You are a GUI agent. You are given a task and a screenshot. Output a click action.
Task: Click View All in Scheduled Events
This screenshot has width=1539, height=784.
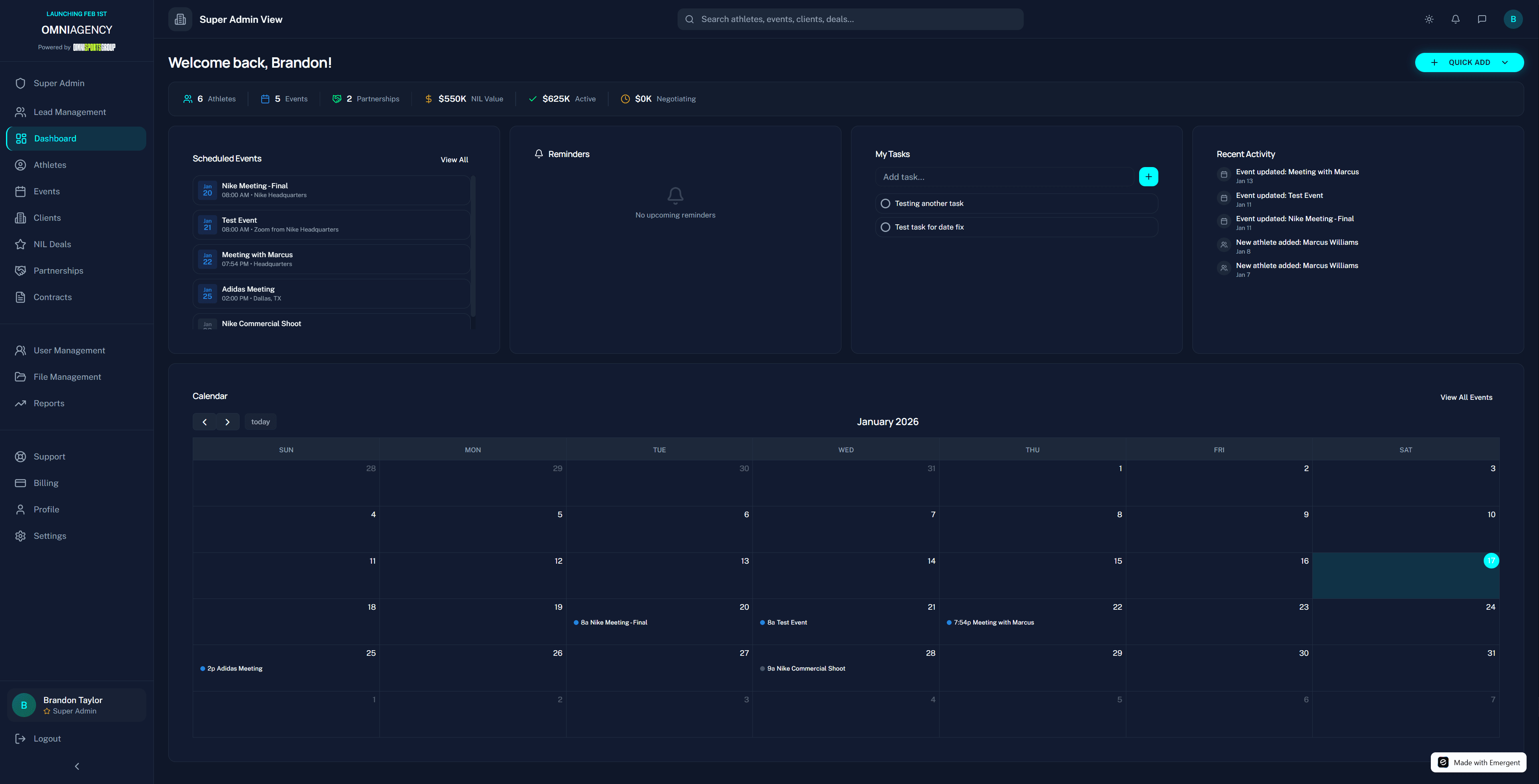pos(454,159)
